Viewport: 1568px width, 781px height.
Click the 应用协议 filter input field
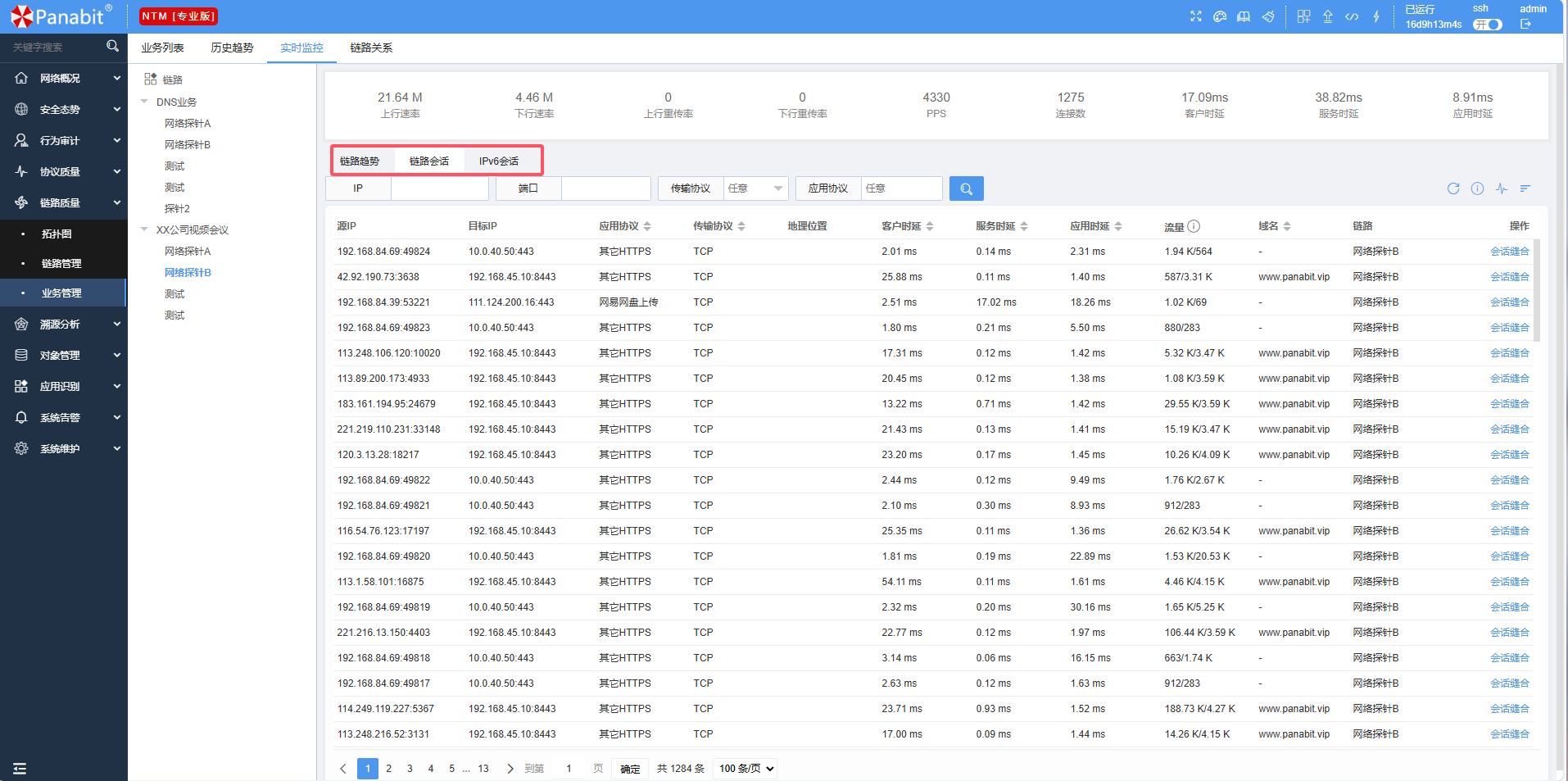tap(901, 188)
